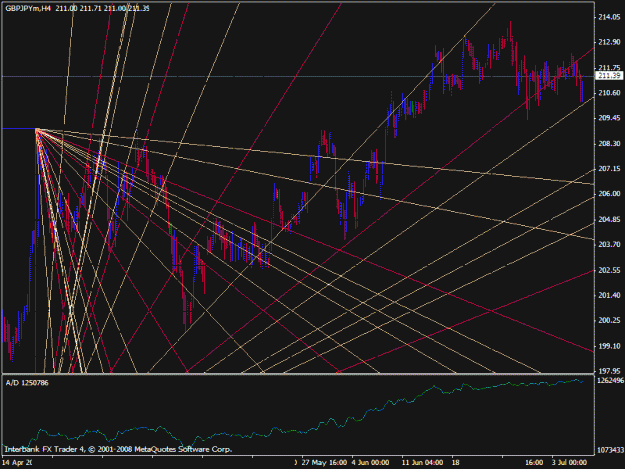Click the 212.90 price axis label

pos(609,42)
